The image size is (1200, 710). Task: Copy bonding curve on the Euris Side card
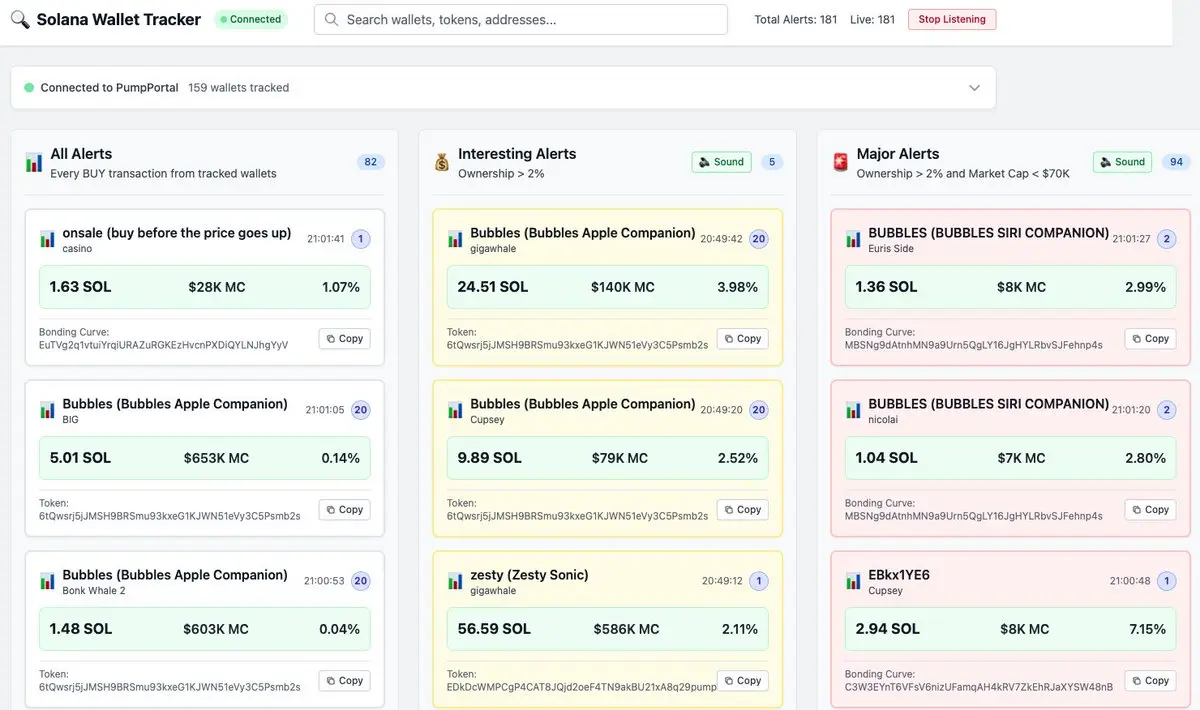[1151, 339]
